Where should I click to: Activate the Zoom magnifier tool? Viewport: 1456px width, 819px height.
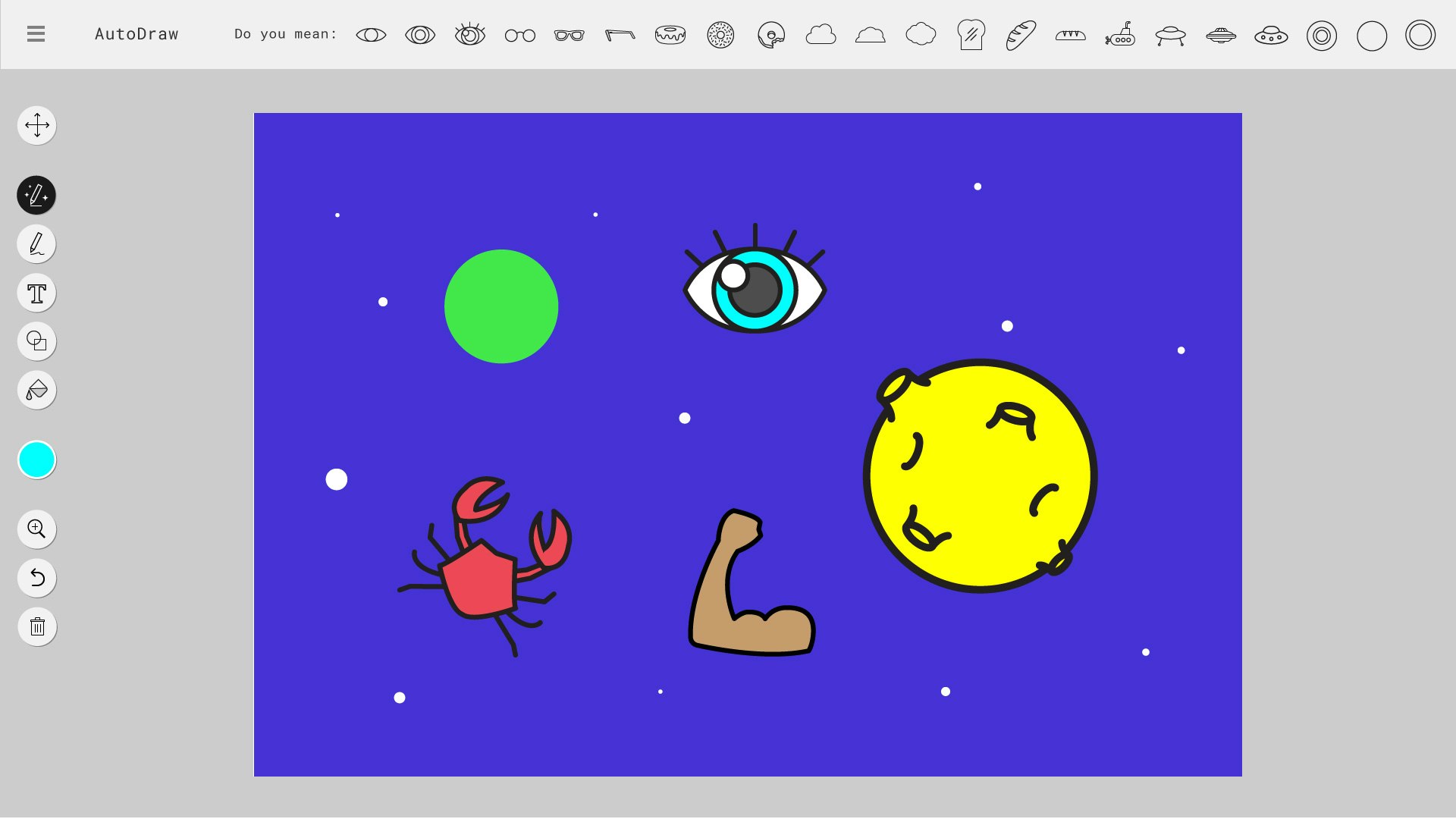(x=36, y=529)
